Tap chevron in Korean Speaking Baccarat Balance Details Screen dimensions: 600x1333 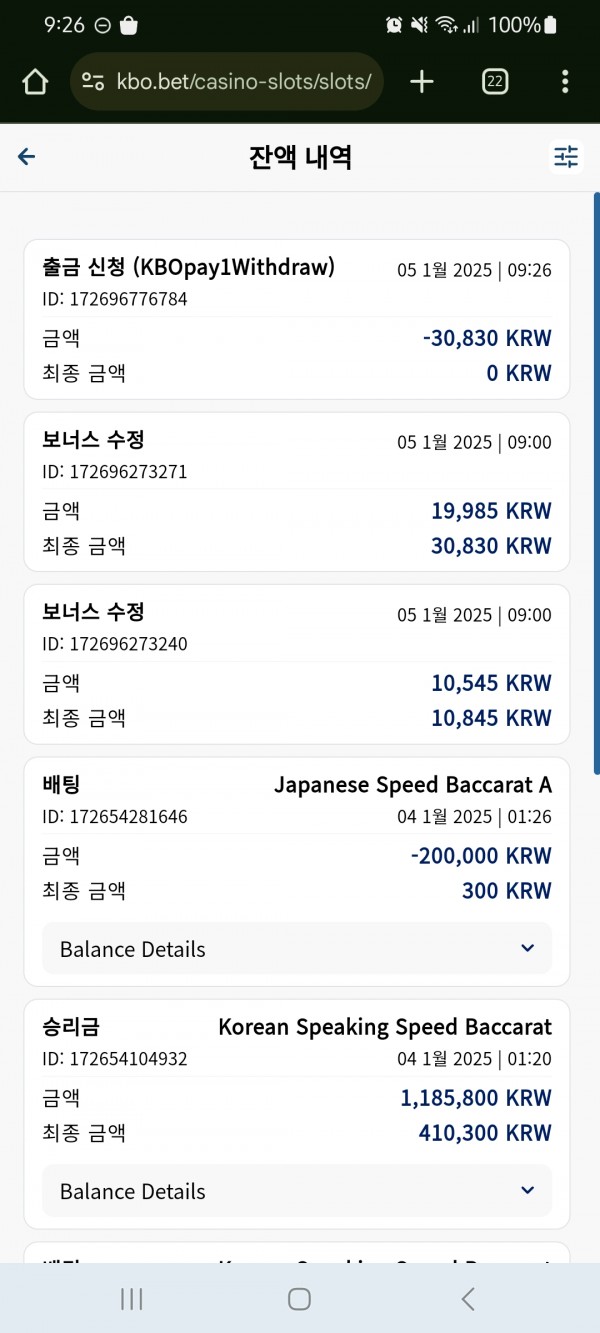point(528,1190)
